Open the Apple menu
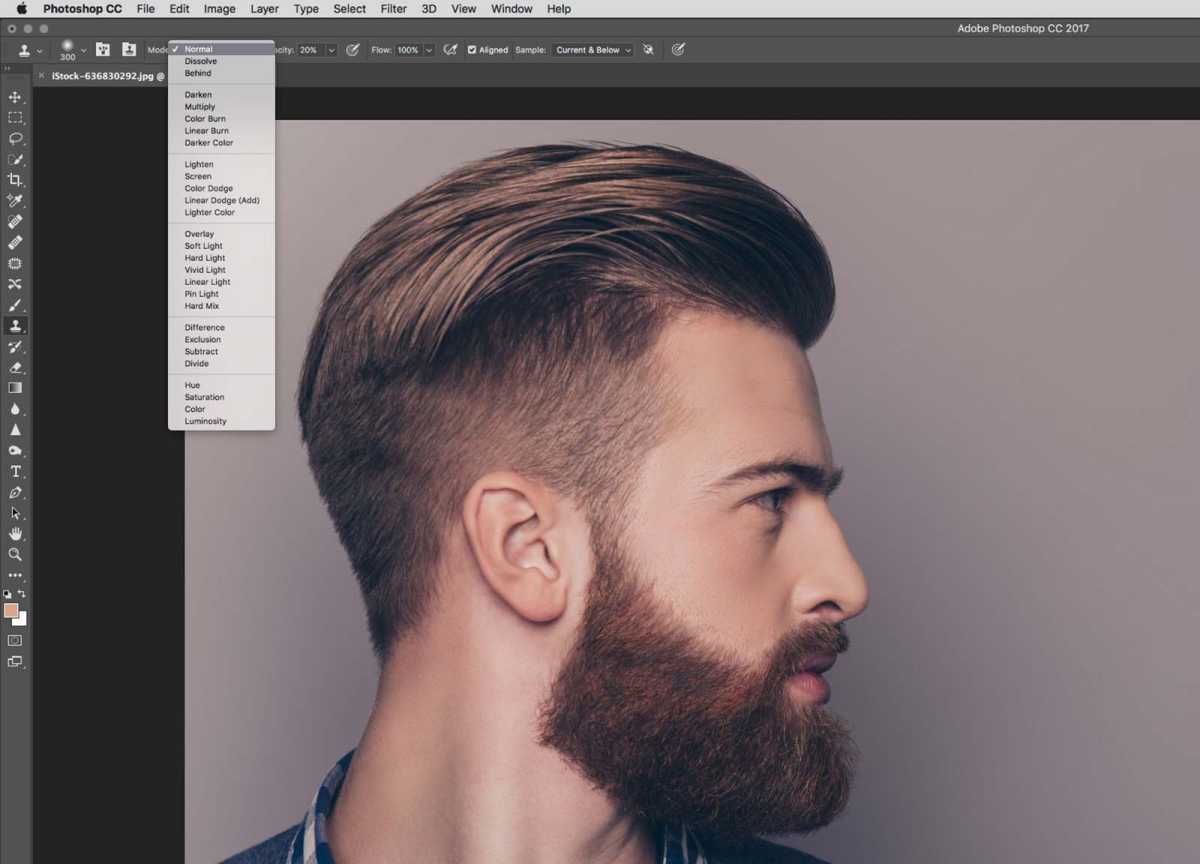 pyautogui.click(x=21, y=9)
